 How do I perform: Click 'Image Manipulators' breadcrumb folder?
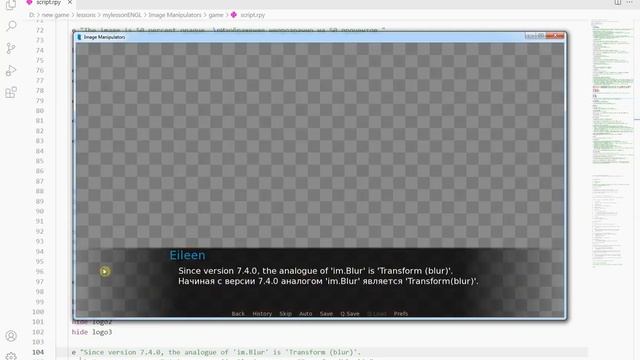[175, 15]
